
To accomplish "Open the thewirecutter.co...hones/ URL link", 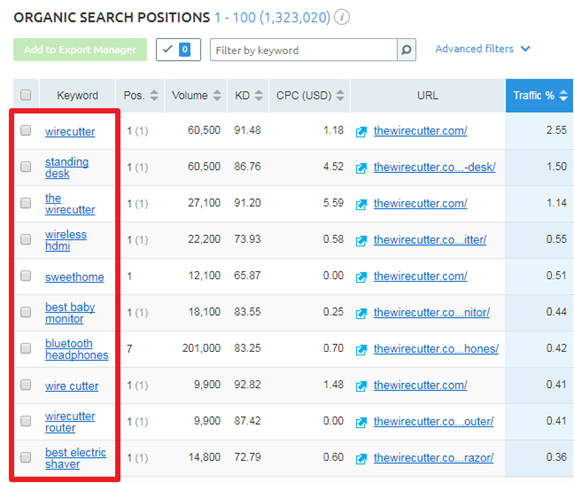I will [436, 349].
